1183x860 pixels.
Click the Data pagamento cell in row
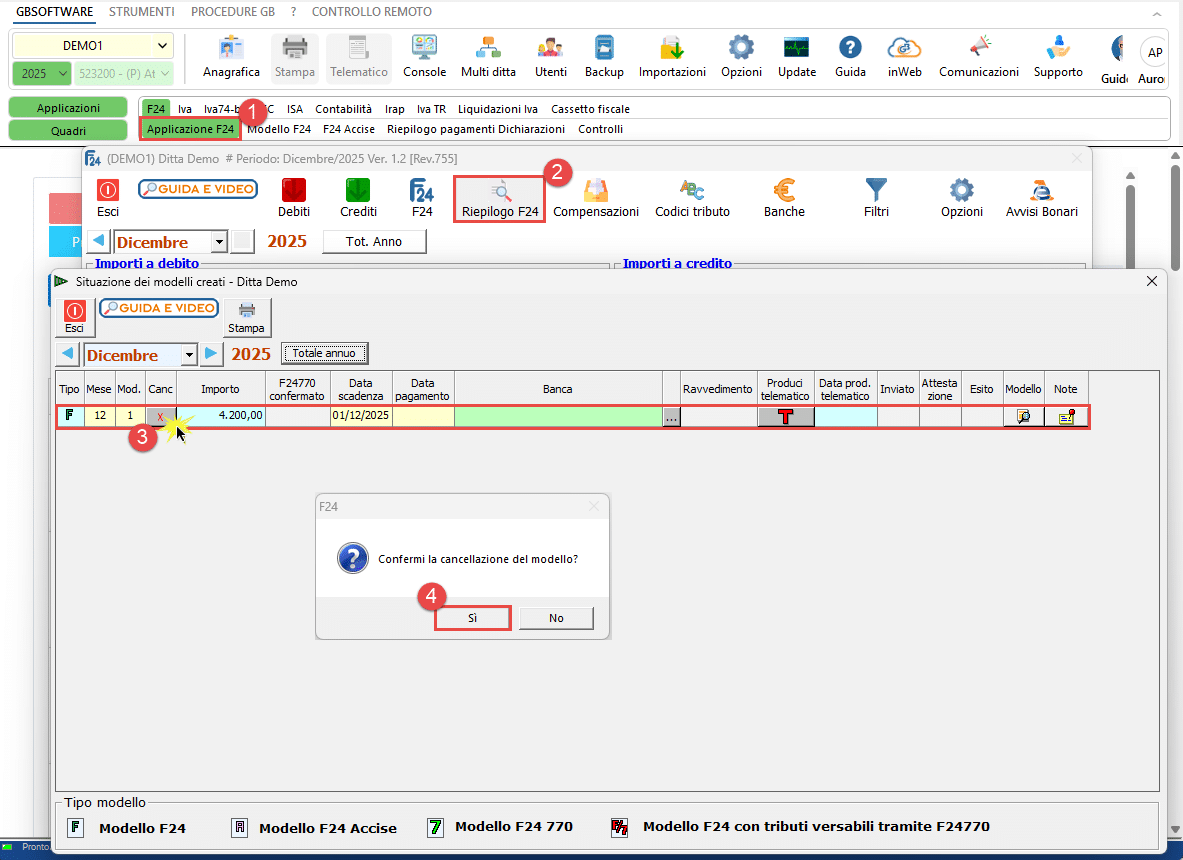(423, 417)
